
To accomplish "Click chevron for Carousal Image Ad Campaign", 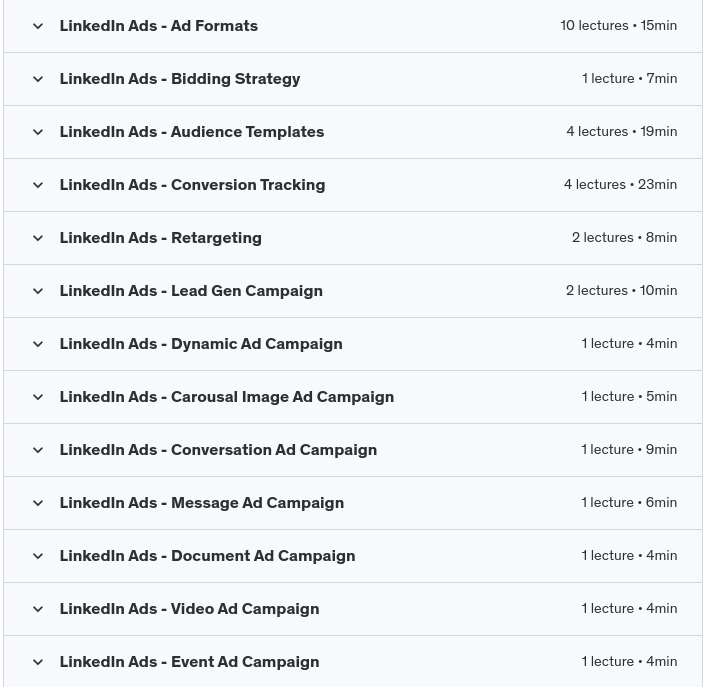I will click(38, 397).
